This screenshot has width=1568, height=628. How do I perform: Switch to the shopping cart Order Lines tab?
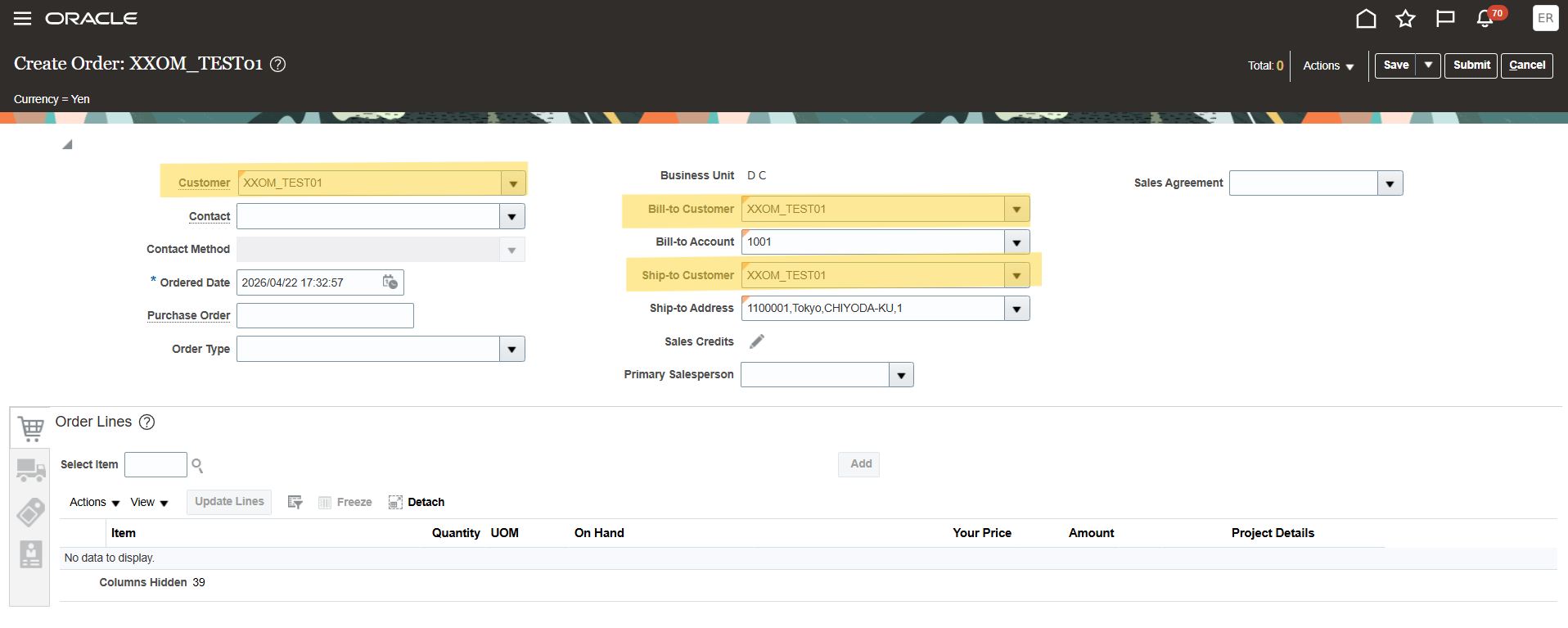pos(30,427)
